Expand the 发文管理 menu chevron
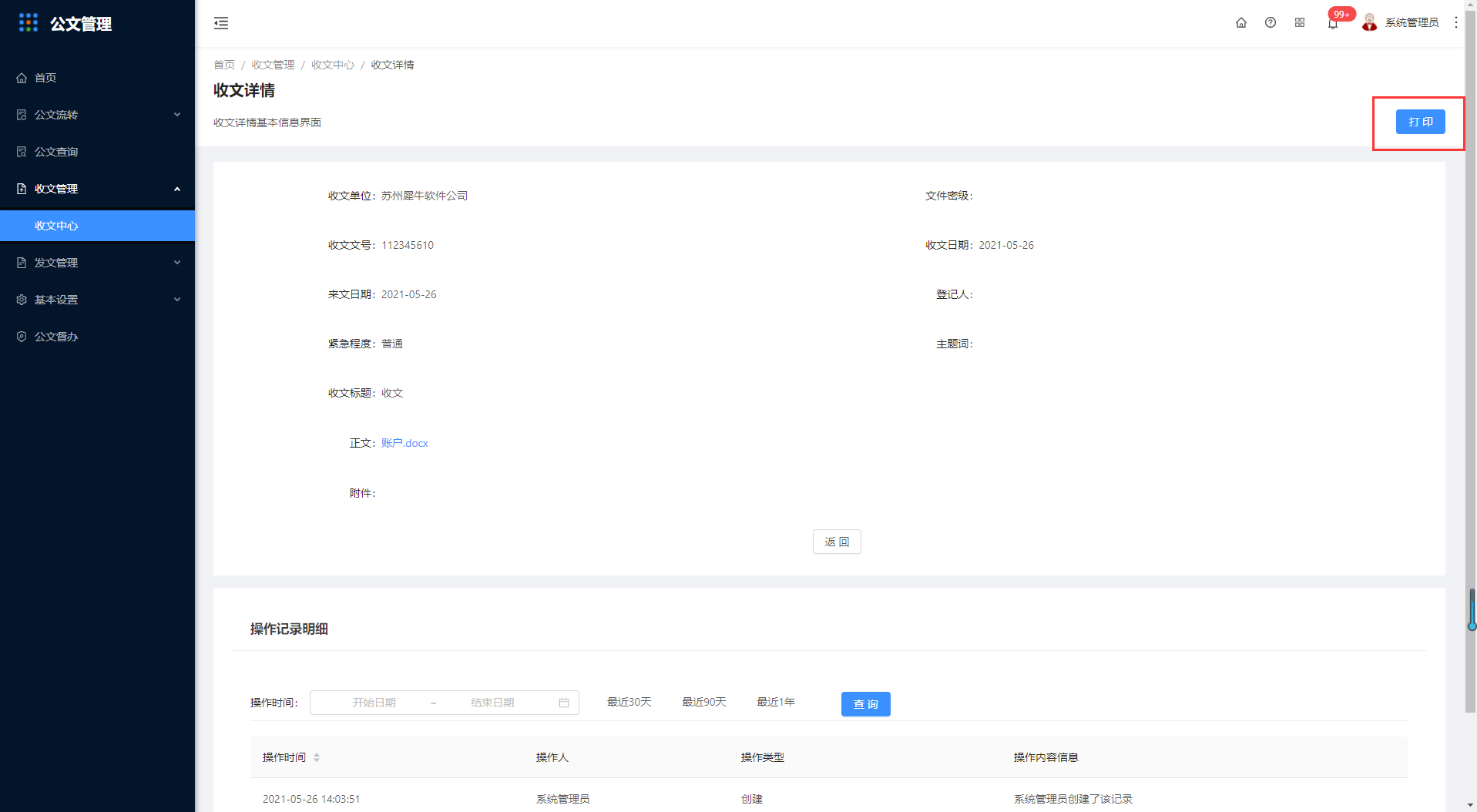Viewport: 1477px width, 812px height. coord(177,263)
